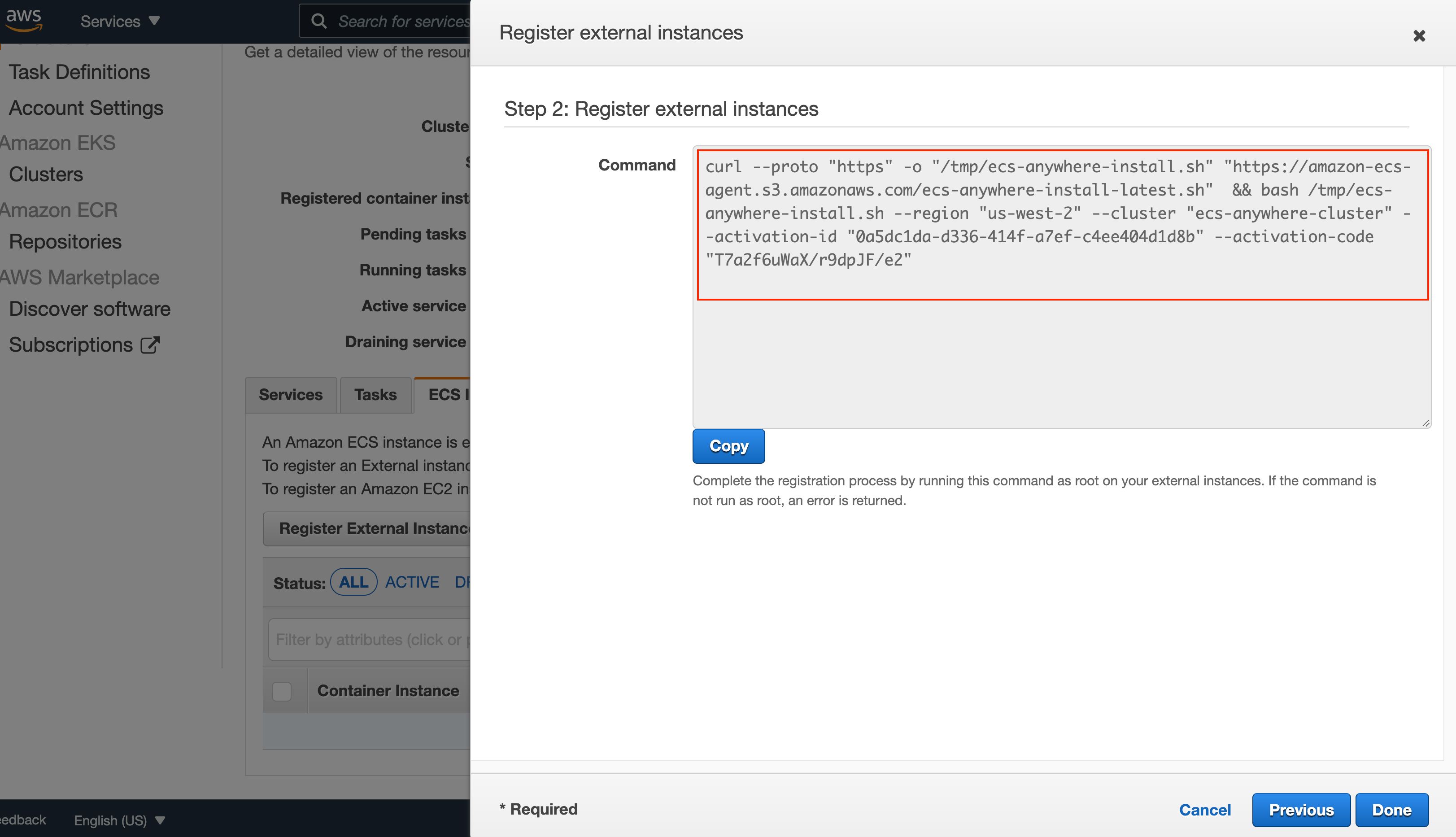This screenshot has width=1456, height=837.
Task: Open Repositories under Amazon ECR
Action: 65,241
